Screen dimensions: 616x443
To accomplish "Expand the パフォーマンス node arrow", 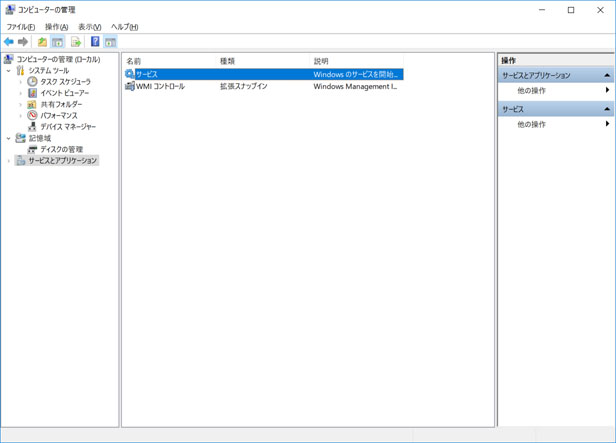I will [20, 115].
